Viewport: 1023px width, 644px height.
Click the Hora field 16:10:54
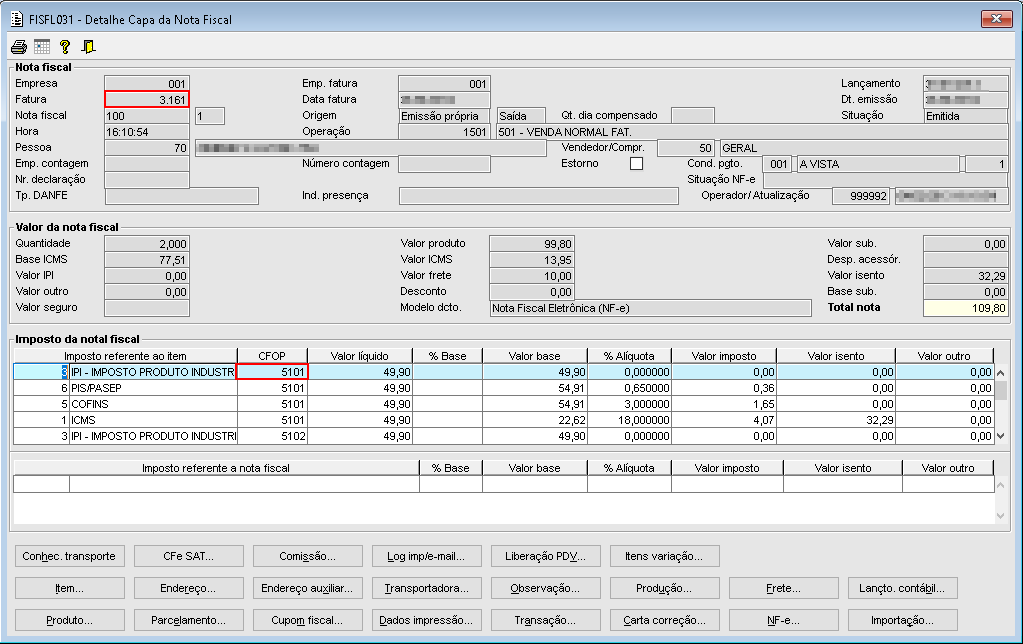tap(147, 132)
